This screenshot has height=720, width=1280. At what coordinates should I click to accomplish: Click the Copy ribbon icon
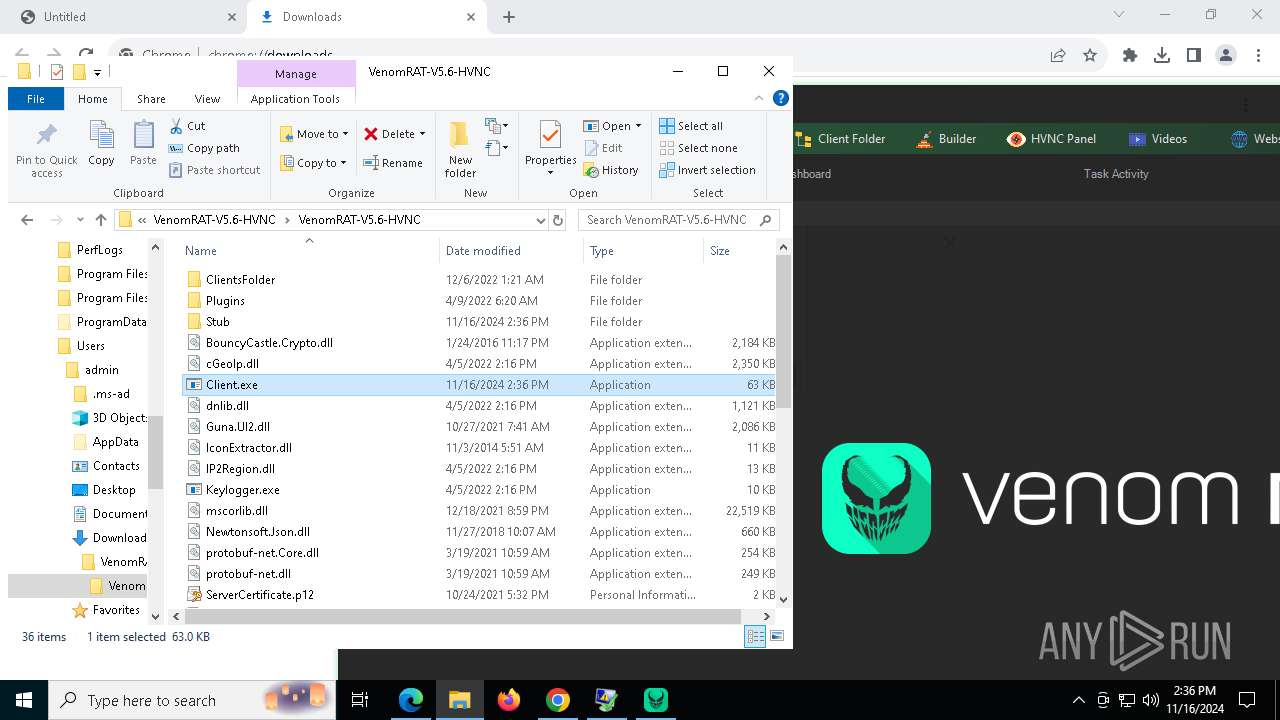coord(101,143)
